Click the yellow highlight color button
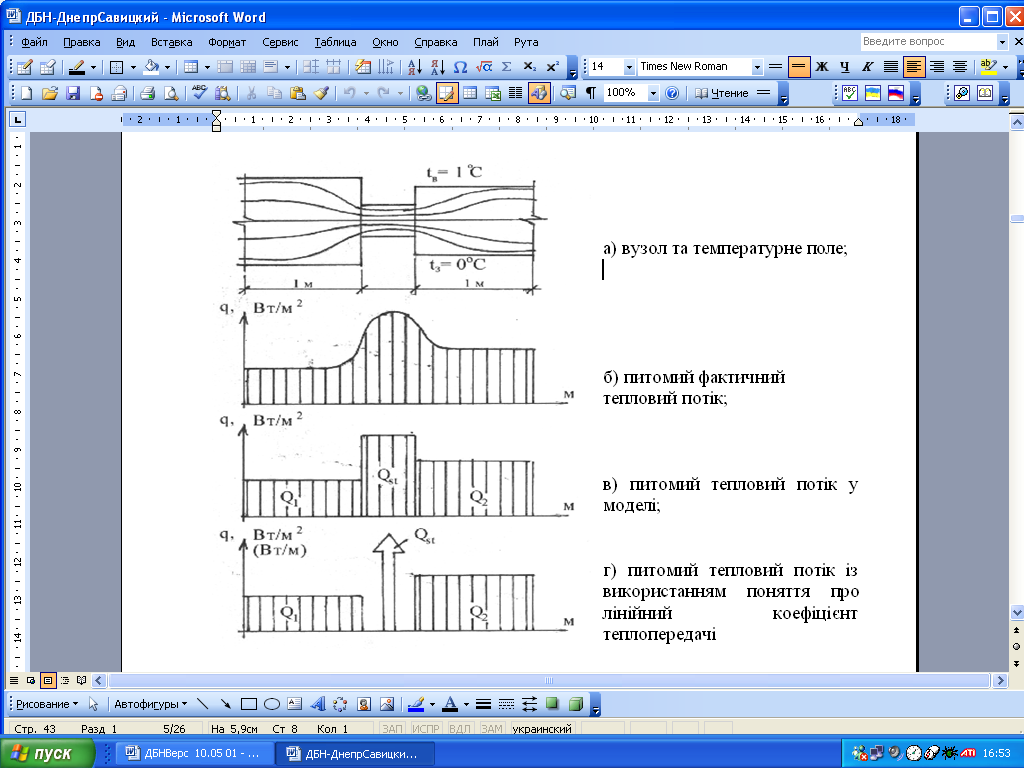This screenshot has height=768, width=1024. [x=988, y=67]
